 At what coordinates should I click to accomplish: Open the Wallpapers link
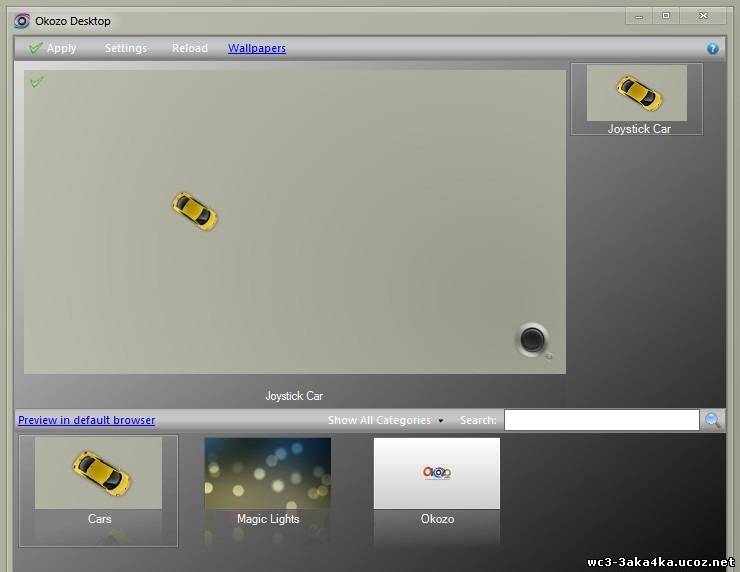point(257,48)
